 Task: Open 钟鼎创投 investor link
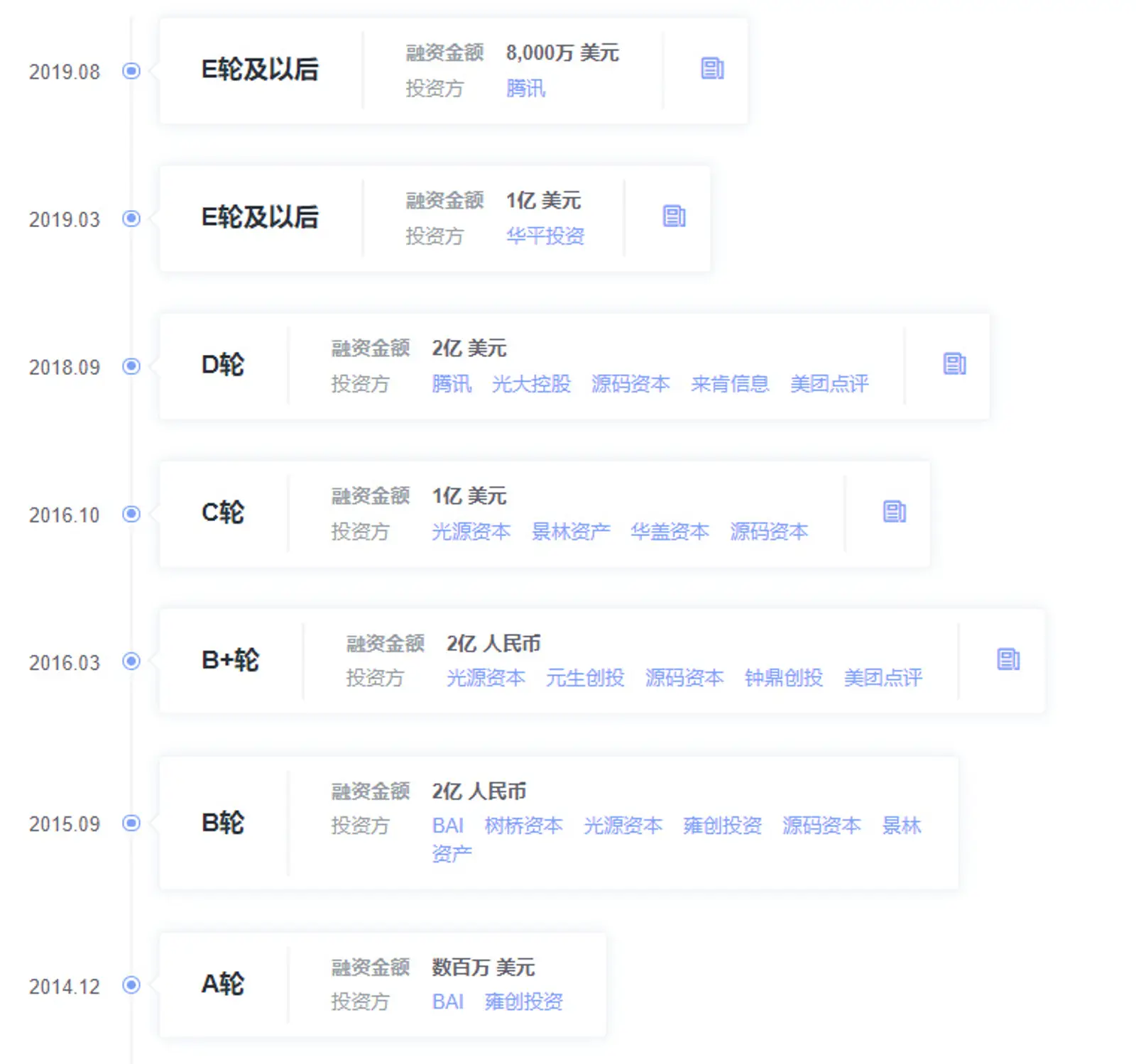[785, 678]
